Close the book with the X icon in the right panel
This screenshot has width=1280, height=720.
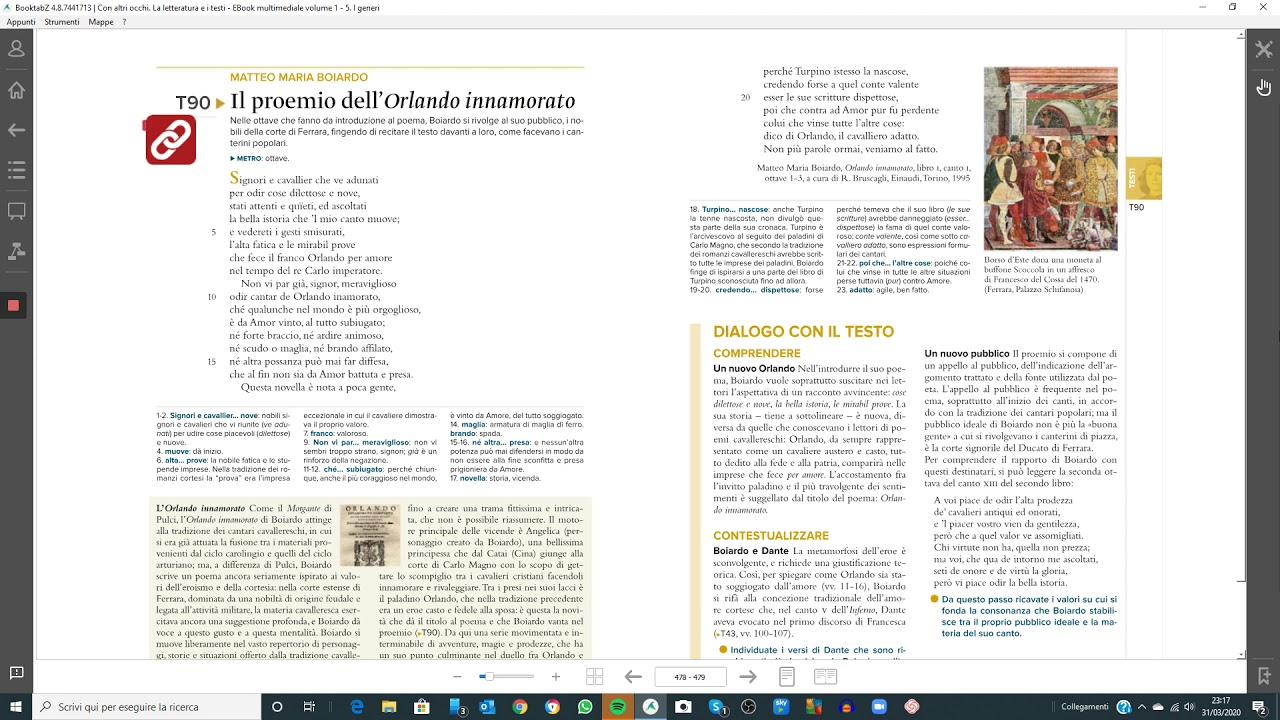(x=1264, y=49)
